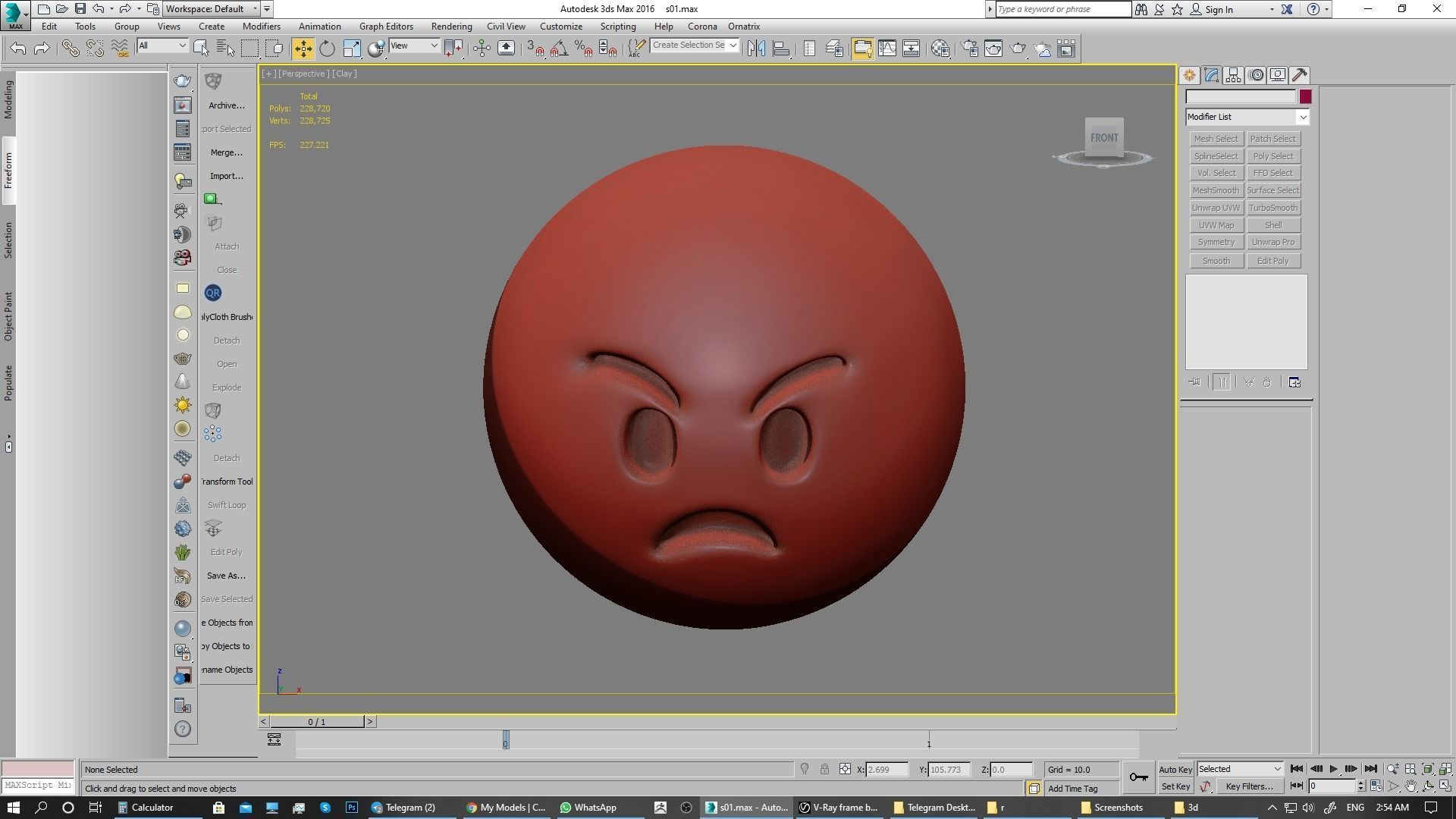Open the Curve Editor icon

point(886,49)
